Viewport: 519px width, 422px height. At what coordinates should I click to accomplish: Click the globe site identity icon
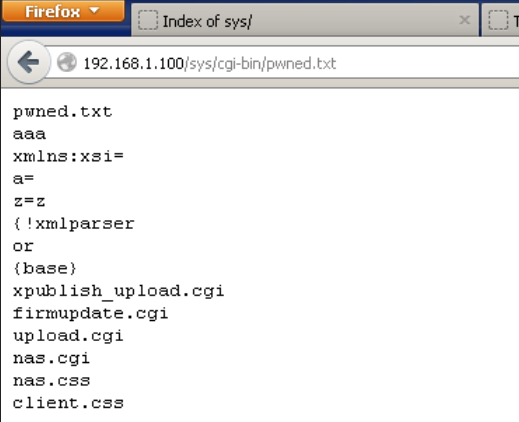66,62
